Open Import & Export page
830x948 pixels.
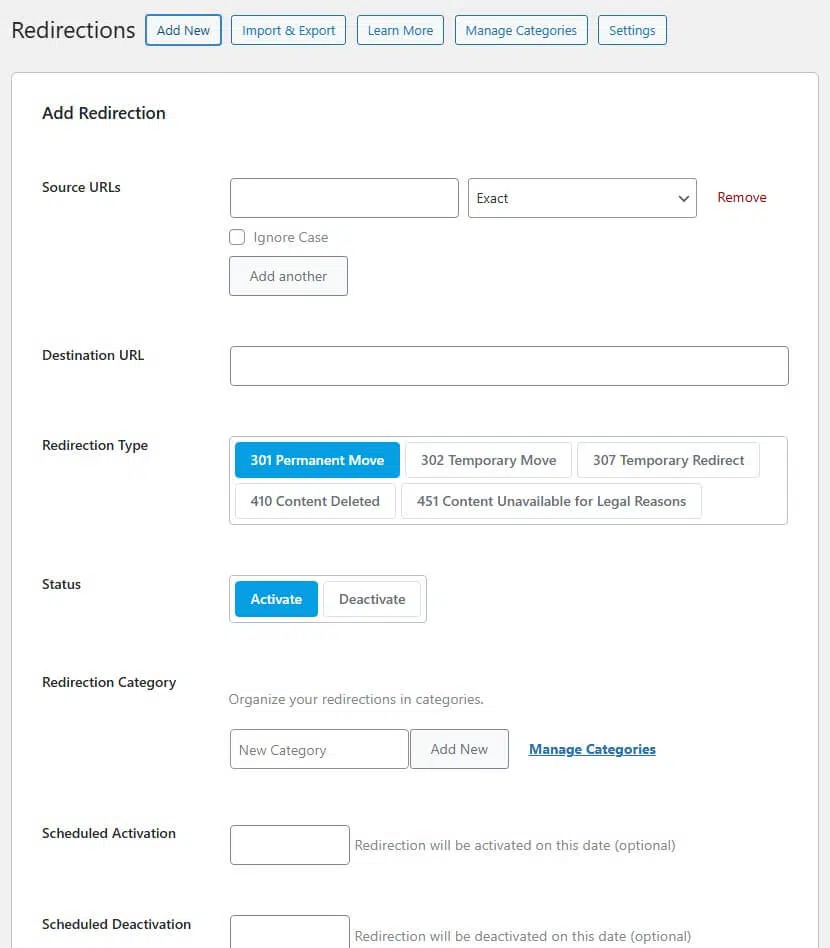coord(288,30)
